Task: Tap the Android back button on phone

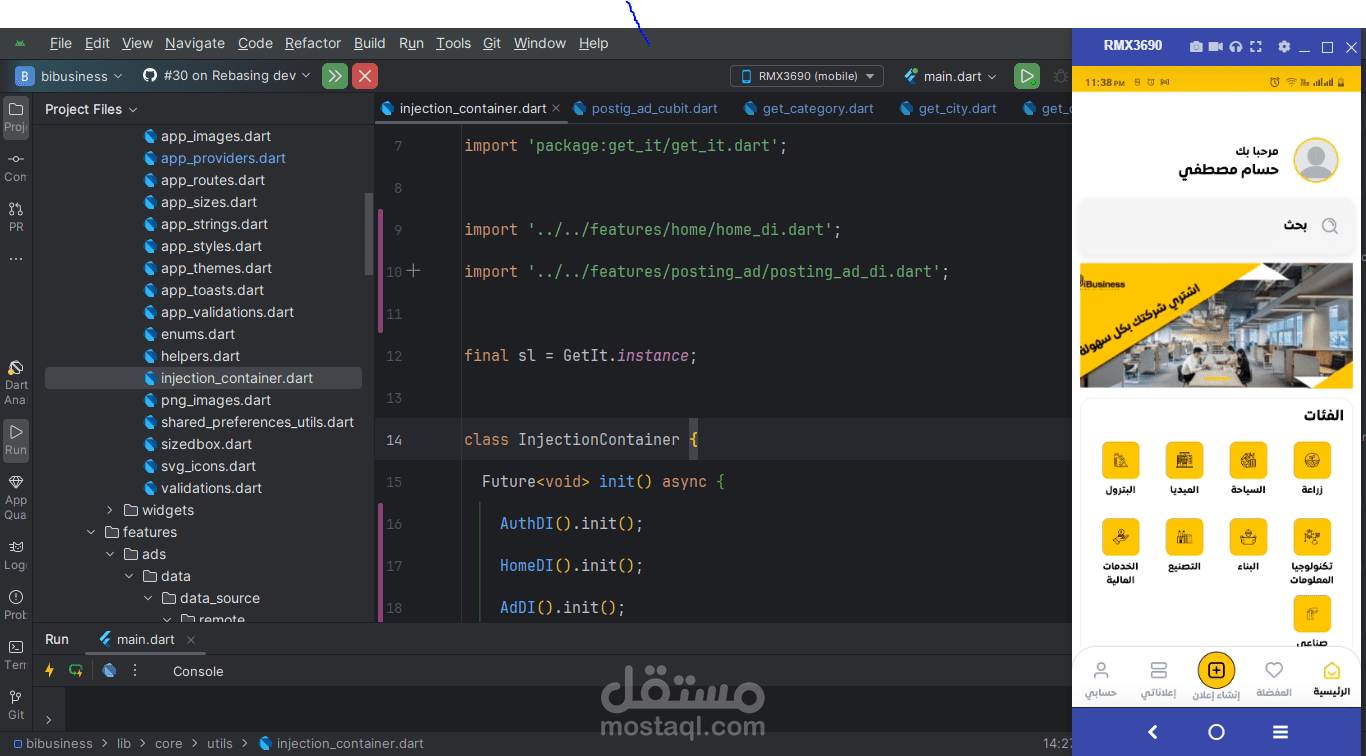Action: click(x=1152, y=732)
